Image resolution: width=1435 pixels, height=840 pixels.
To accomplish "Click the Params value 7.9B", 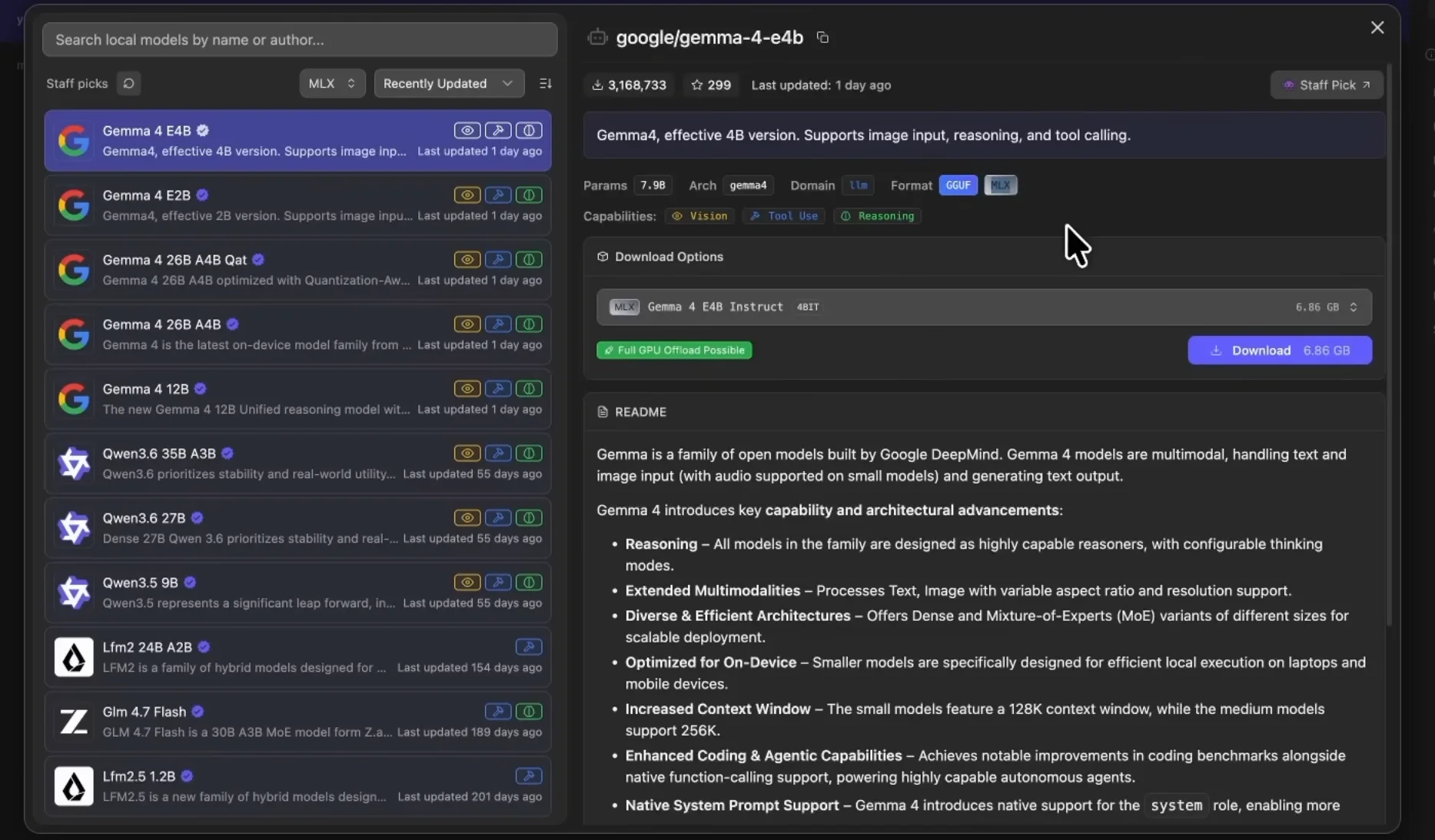I will (653, 185).
